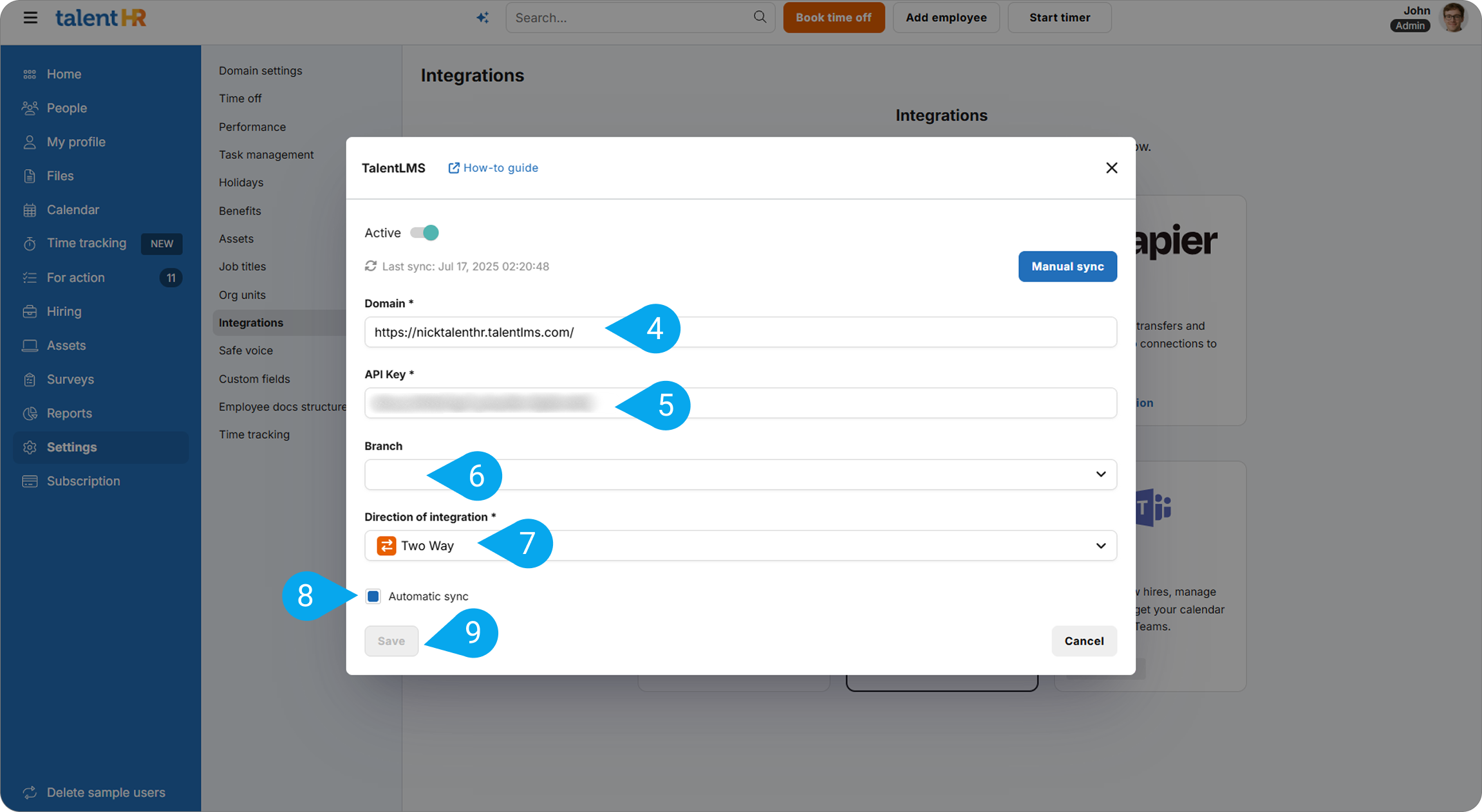Screen dimensions: 1482x812
Task: Click the Hiring briefcase icon
Action: (x=30, y=311)
